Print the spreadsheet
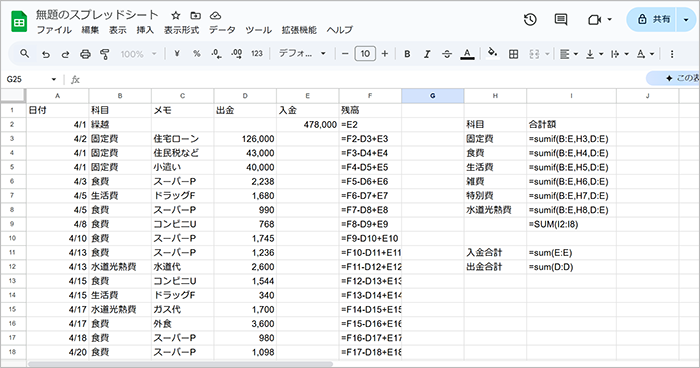Image resolution: width=700 pixels, height=368 pixels. coord(85,54)
